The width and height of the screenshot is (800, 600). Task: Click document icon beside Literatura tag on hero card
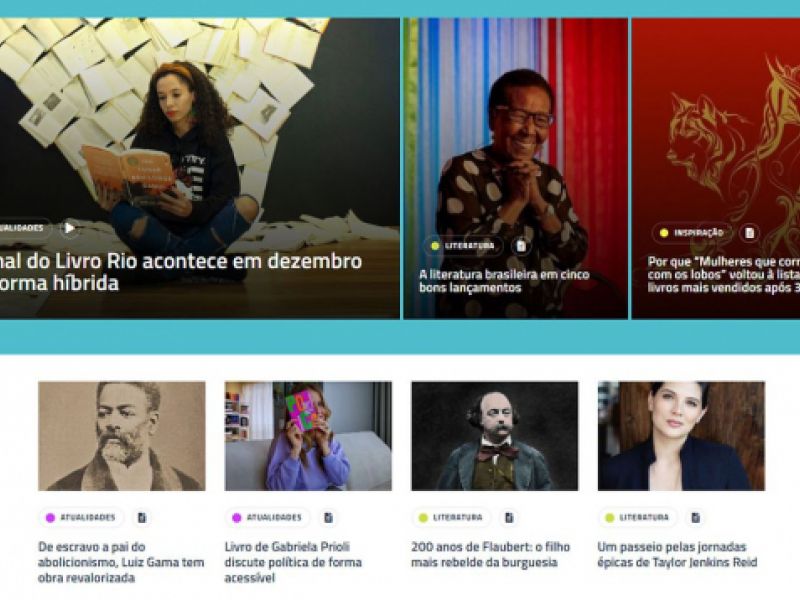[x=521, y=246]
